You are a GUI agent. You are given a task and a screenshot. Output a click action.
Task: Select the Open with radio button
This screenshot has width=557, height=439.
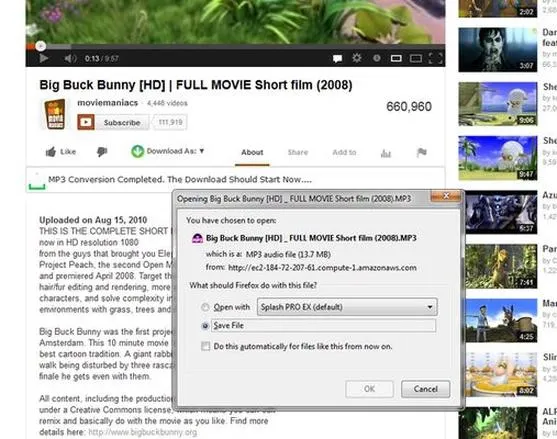click(x=205, y=307)
